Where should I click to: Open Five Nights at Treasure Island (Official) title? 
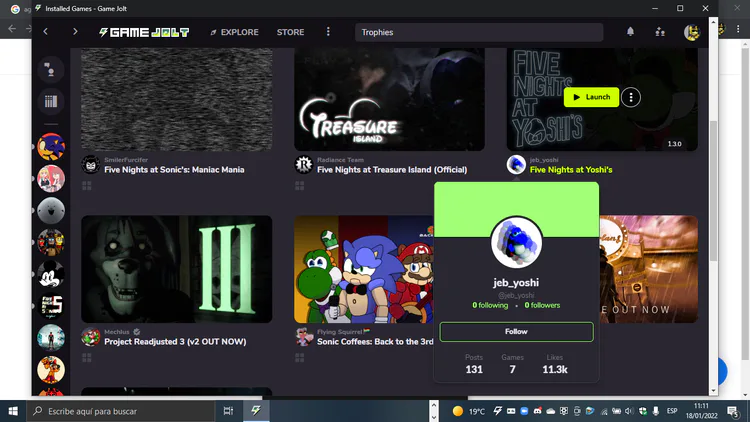point(392,170)
